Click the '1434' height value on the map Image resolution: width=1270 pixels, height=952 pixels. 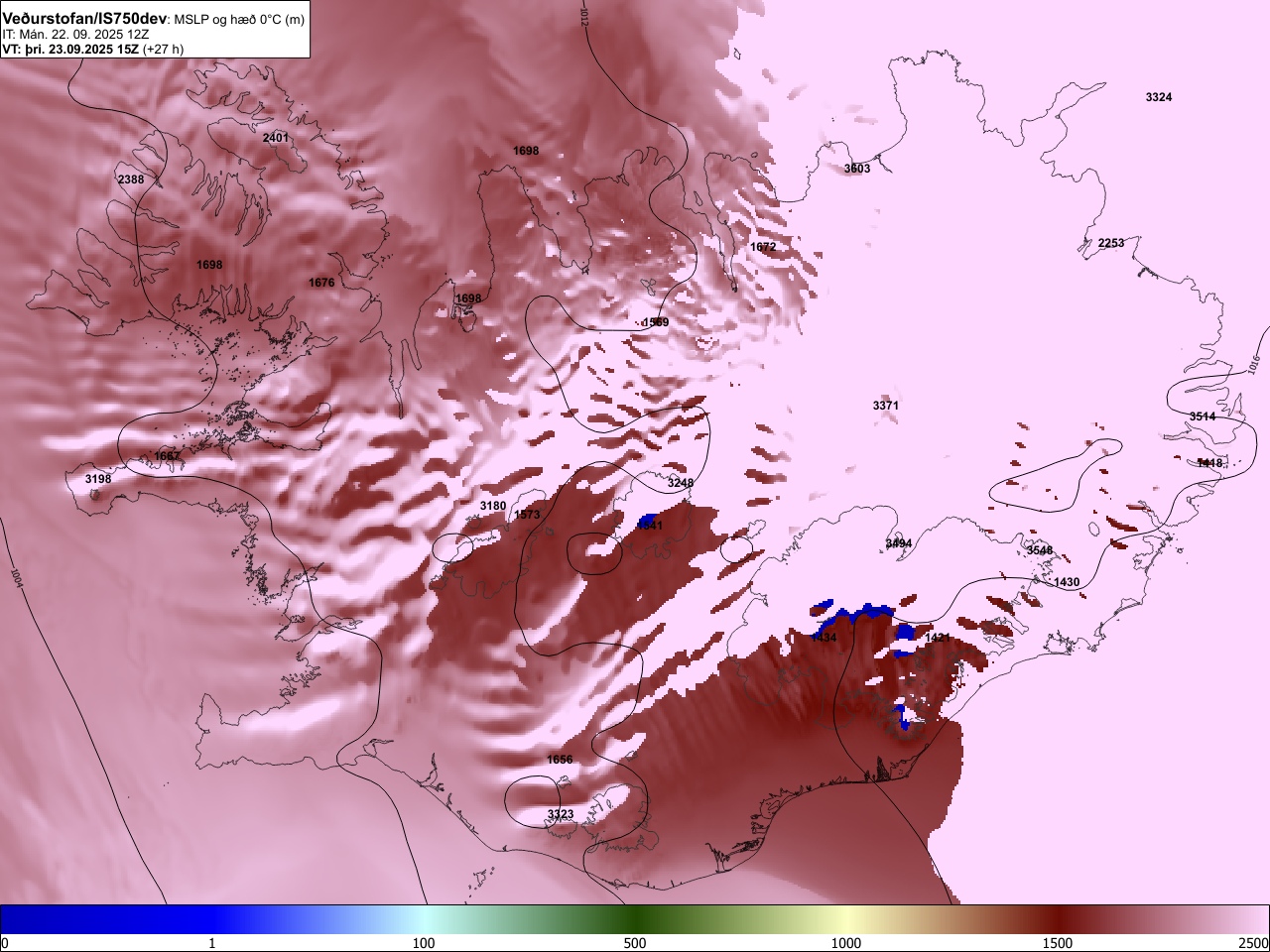(x=825, y=638)
